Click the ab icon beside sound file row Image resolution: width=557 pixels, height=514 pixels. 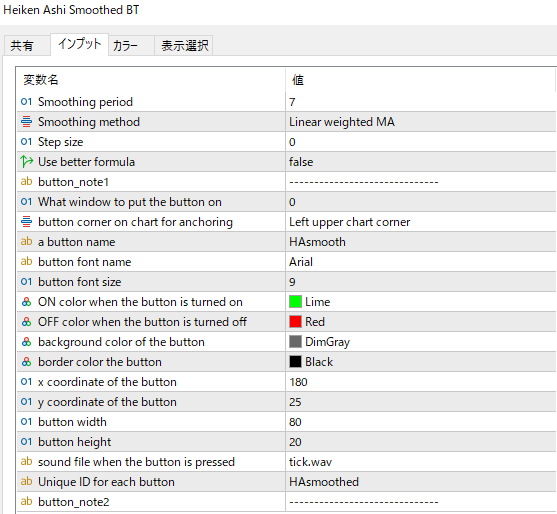click(x=26, y=461)
